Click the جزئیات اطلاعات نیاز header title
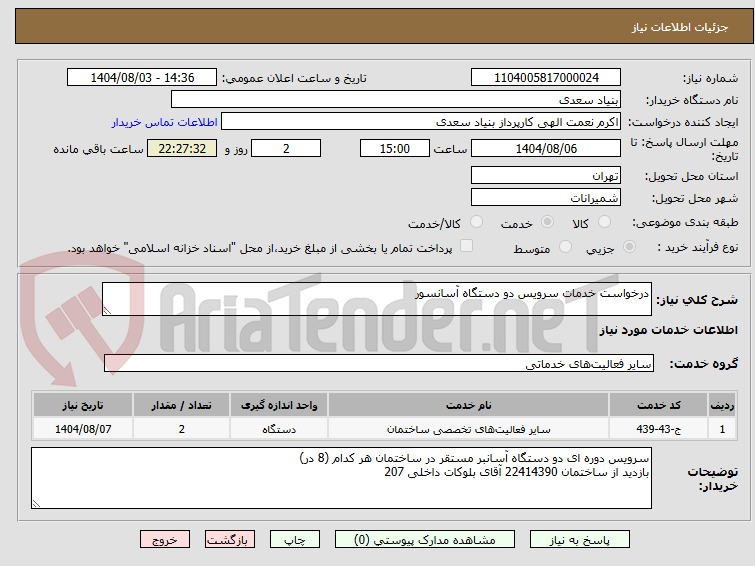The height and width of the screenshot is (566, 755). coord(679,27)
